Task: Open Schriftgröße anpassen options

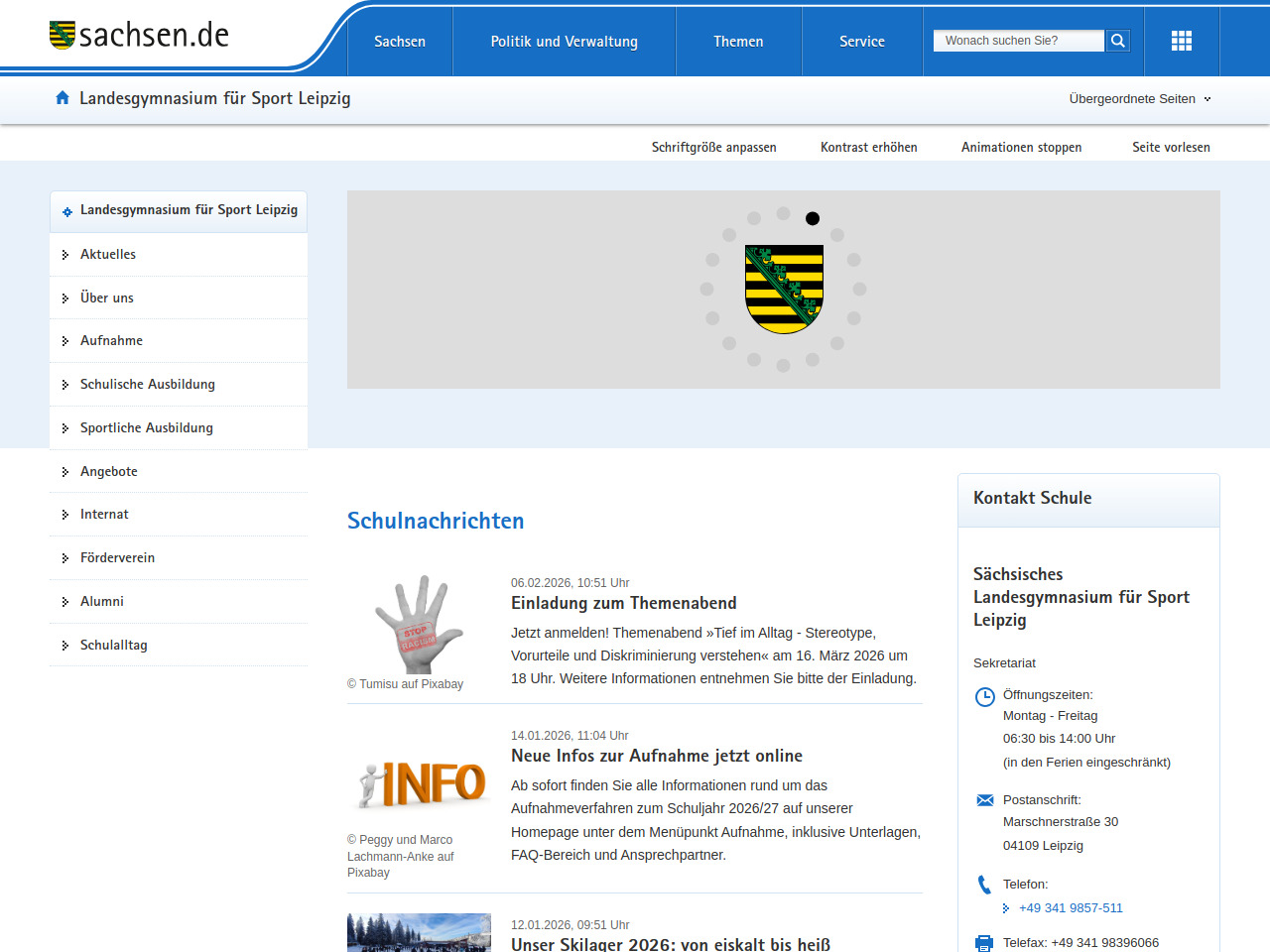Action: click(x=713, y=148)
